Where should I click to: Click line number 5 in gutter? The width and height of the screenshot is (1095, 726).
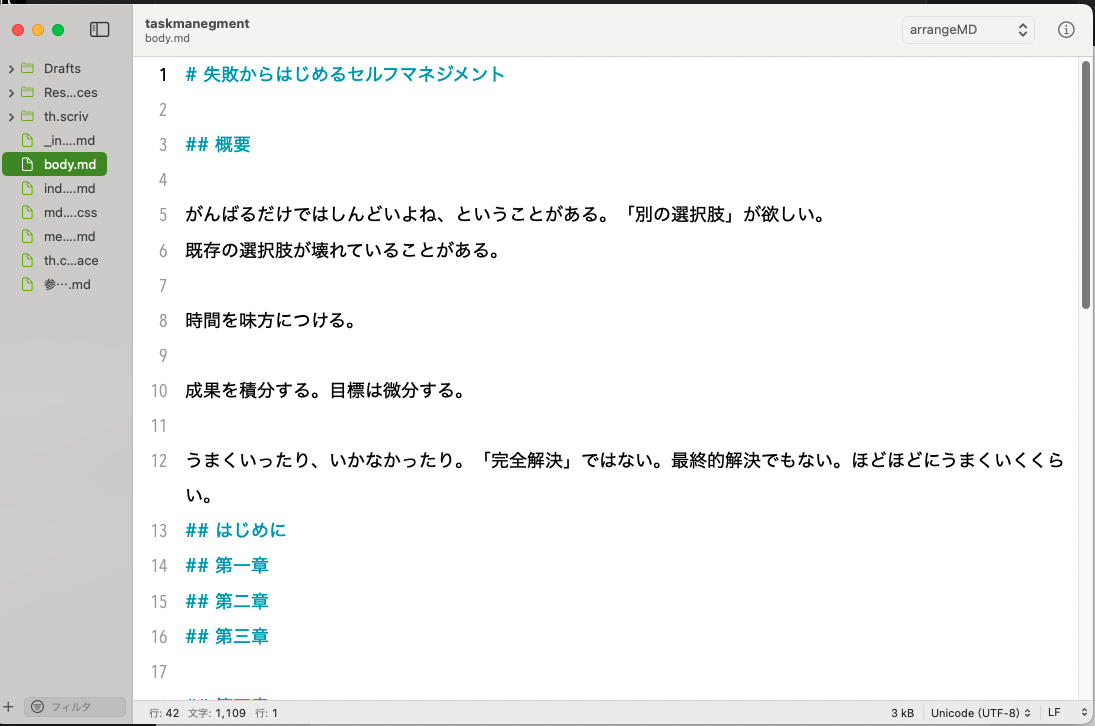tap(163, 214)
